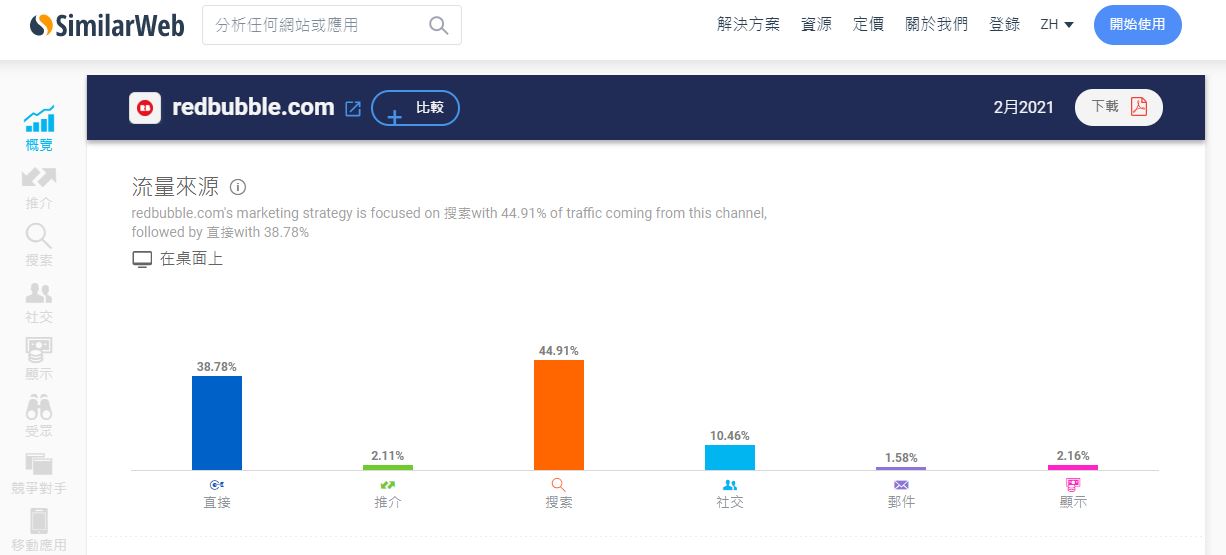Click the 下載 PDF button
This screenshot has height=555, width=1226.
pos(1119,107)
